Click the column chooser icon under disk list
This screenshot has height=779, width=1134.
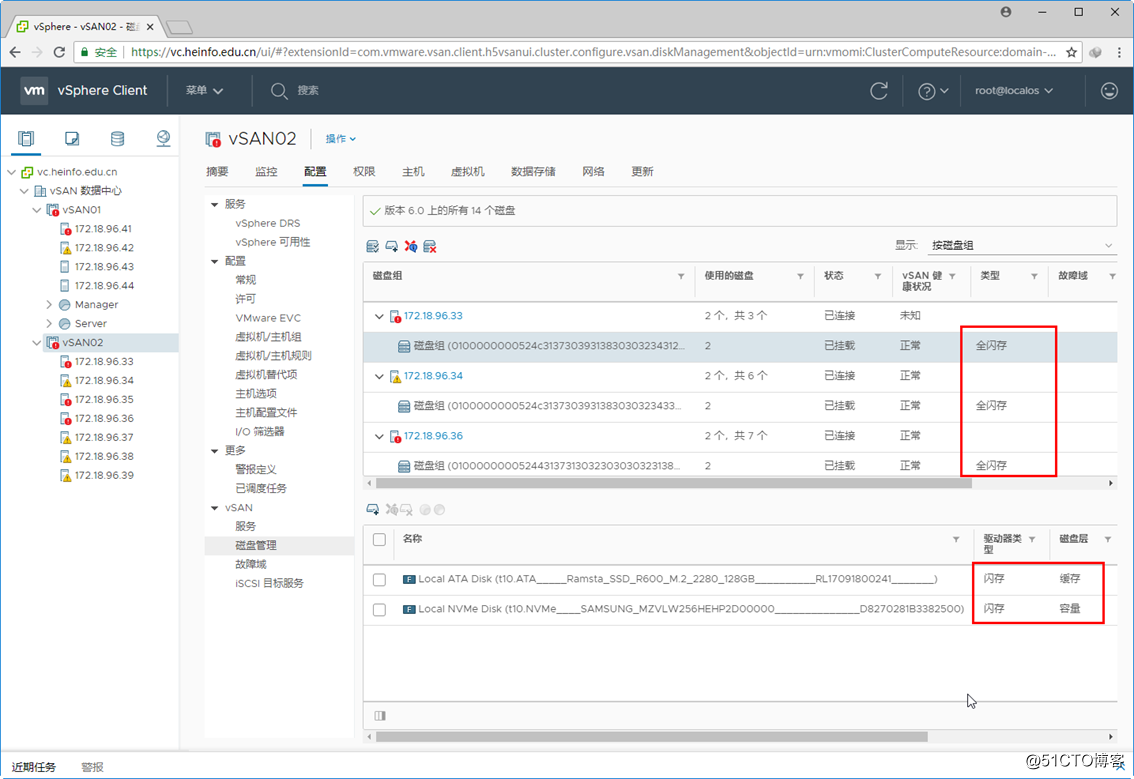coord(380,715)
